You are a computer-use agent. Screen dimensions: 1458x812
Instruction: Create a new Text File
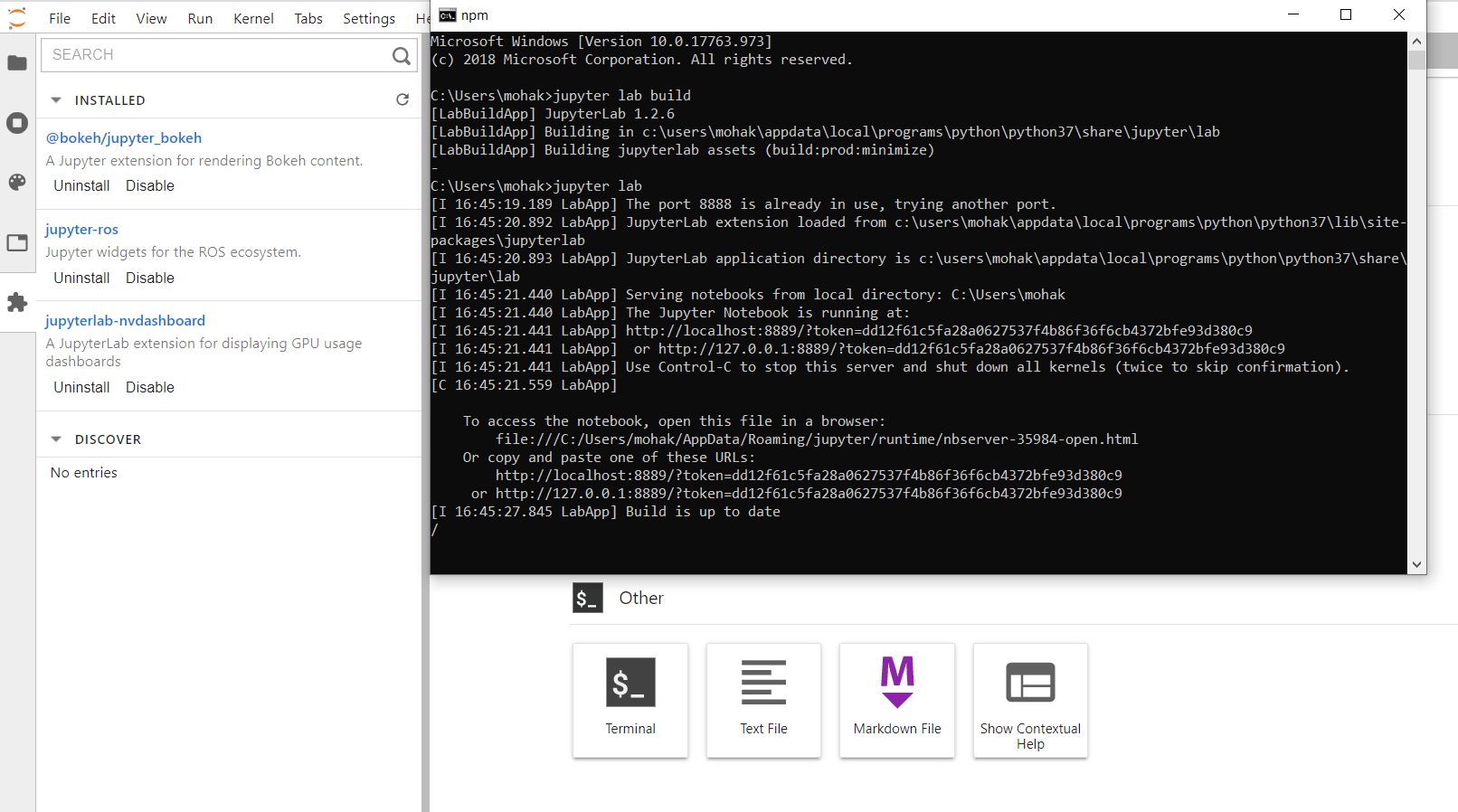click(x=763, y=700)
